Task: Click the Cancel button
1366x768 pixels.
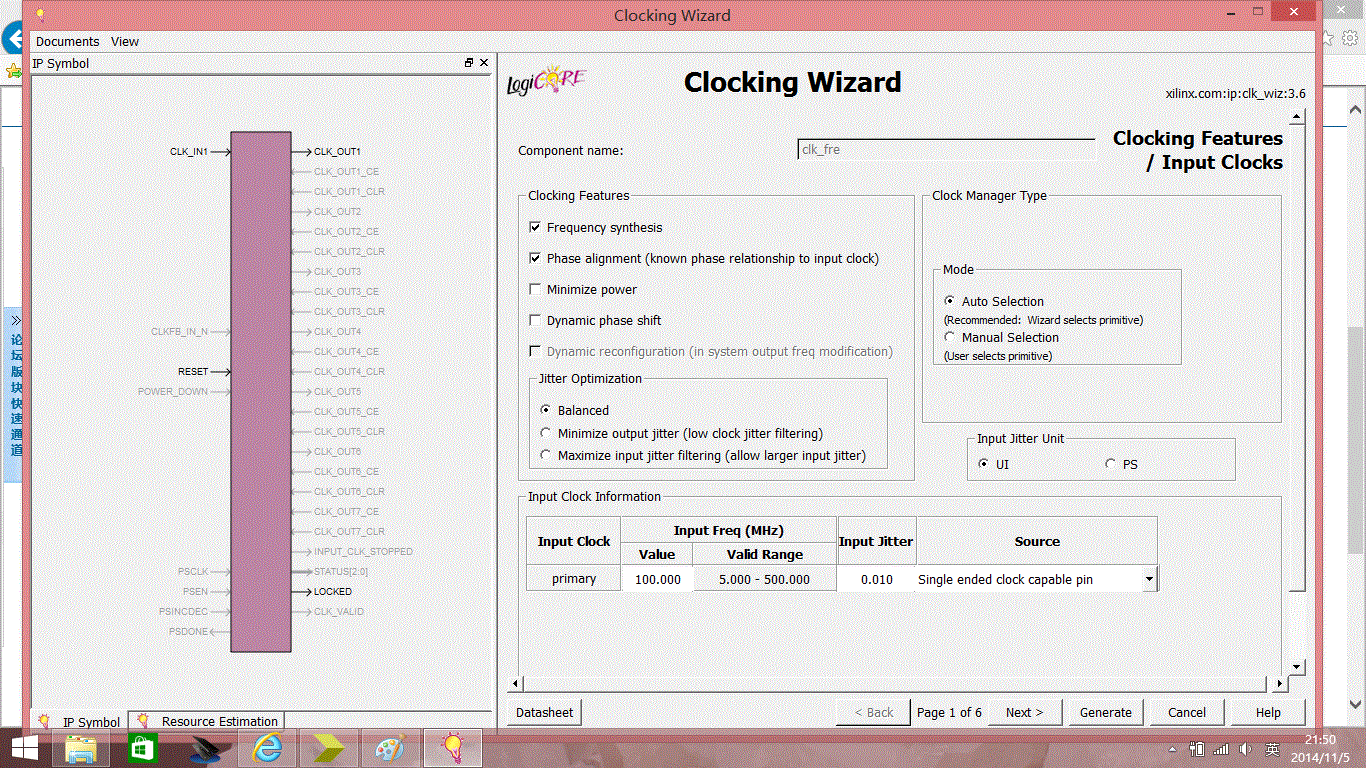Action: (x=1187, y=713)
